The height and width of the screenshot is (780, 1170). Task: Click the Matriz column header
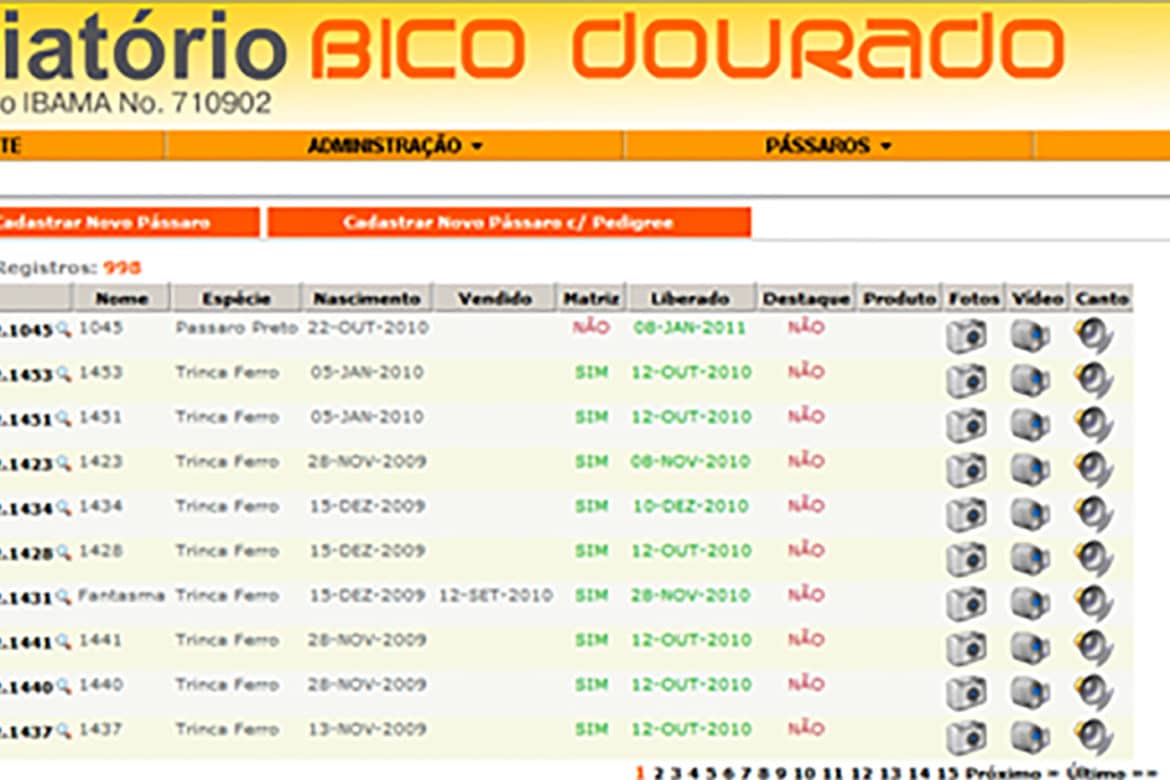(x=591, y=299)
